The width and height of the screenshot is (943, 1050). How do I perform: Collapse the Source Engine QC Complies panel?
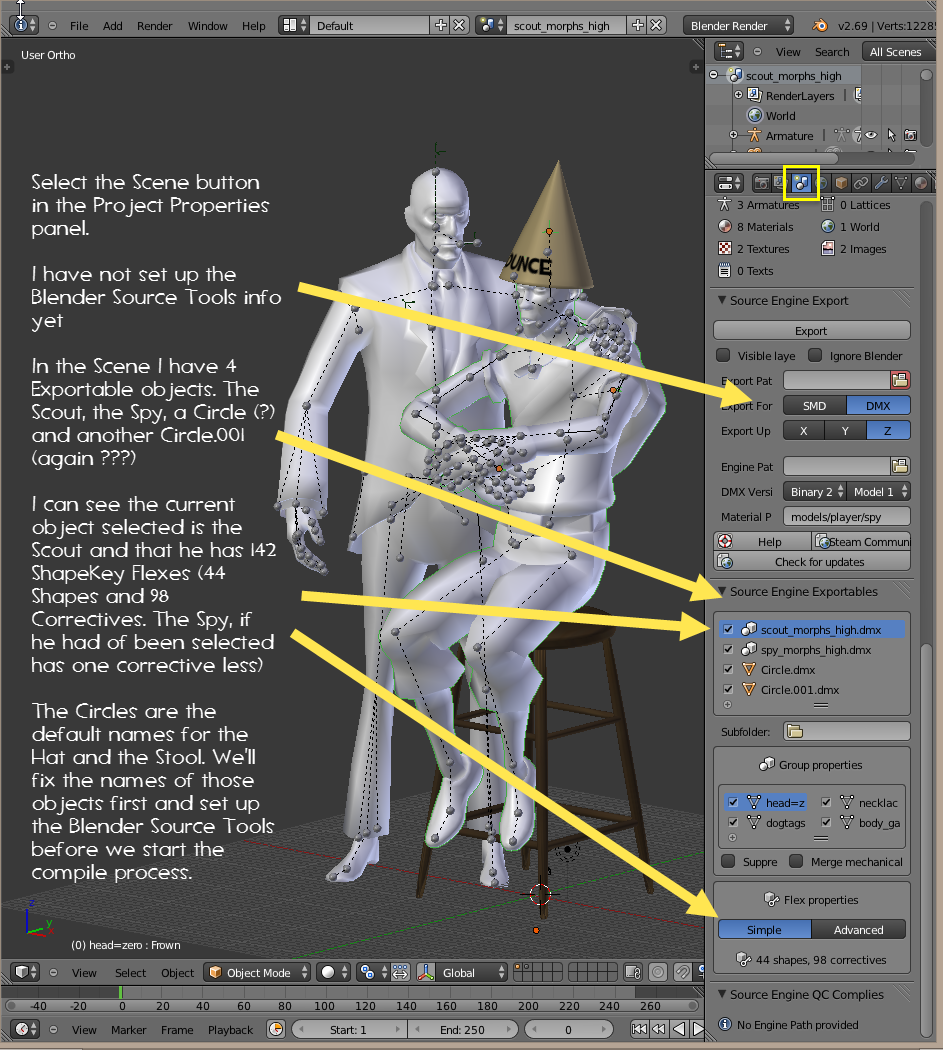coord(722,994)
